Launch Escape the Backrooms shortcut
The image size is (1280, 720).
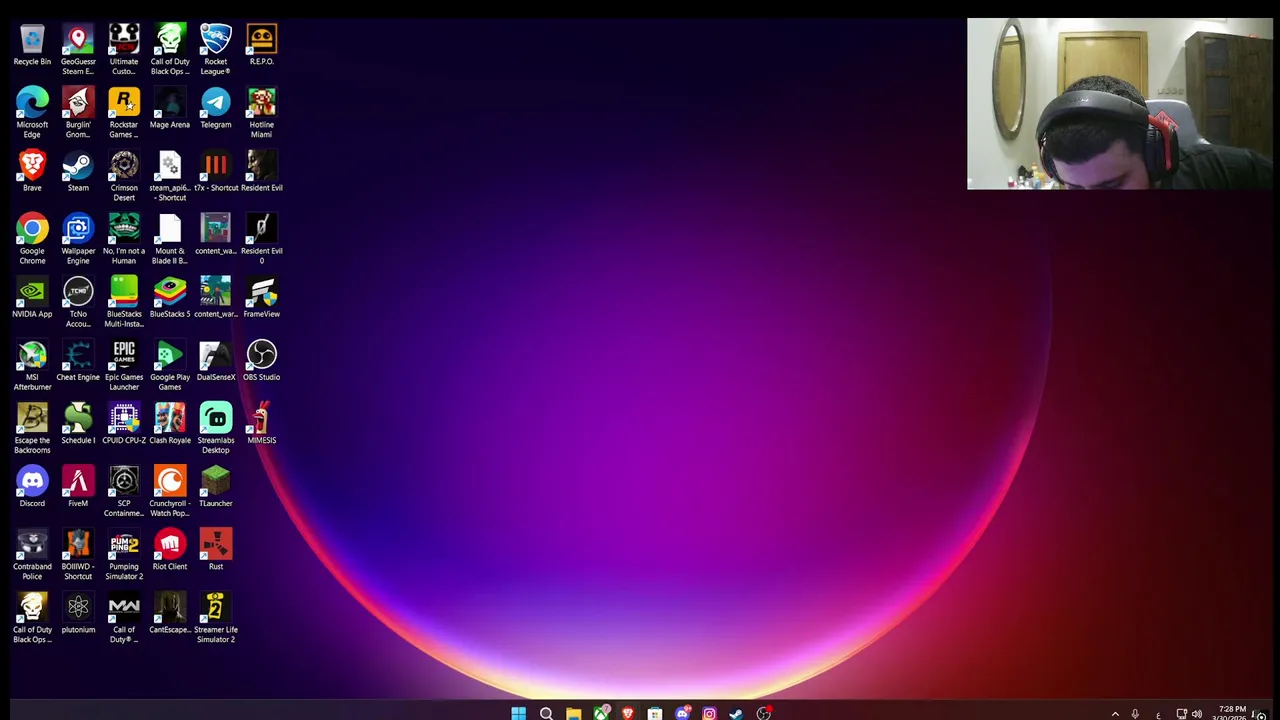32,428
